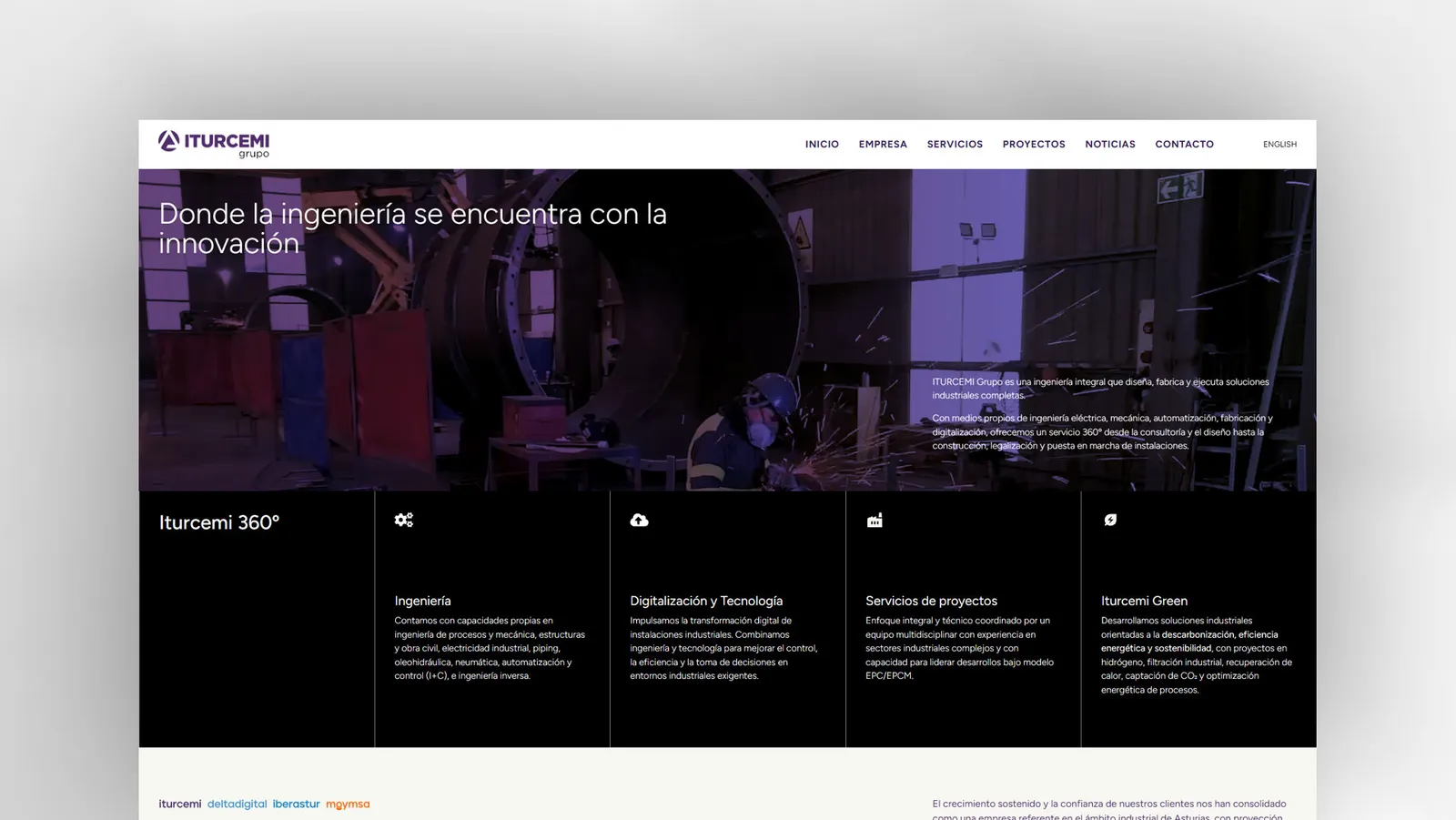Open the Ingeniería service heading
Screen dimensions: 1456x820
click(x=422, y=601)
